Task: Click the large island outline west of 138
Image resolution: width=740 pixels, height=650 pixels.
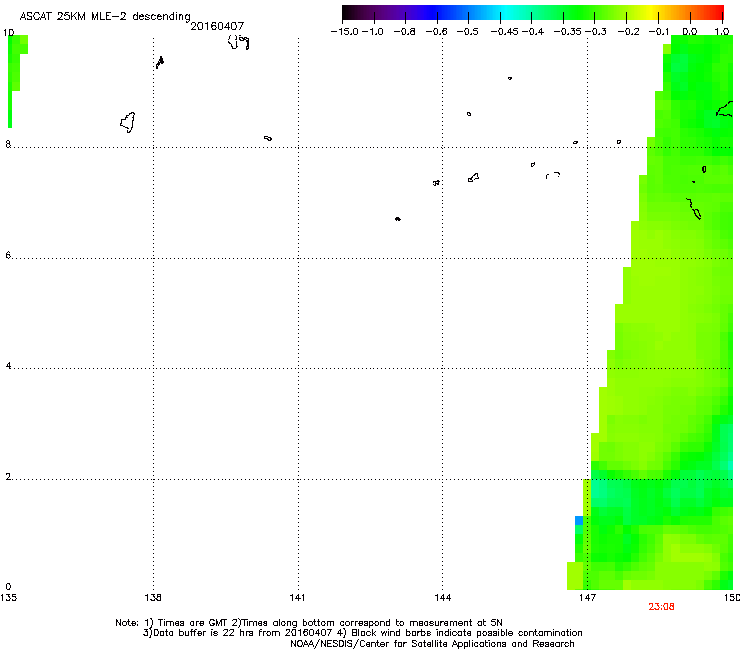Action: (128, 122)
